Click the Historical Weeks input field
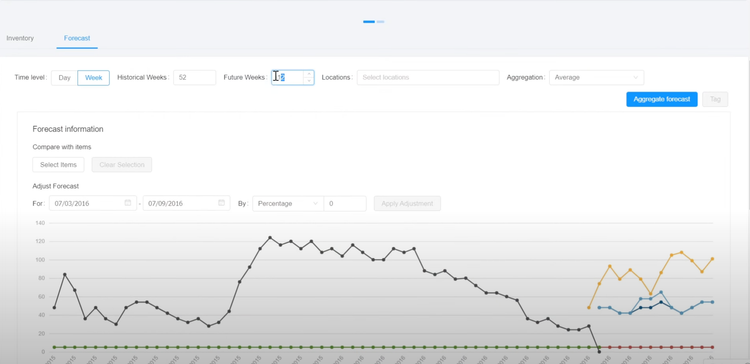Screen dimensions: 750x364 pos(195,77)
